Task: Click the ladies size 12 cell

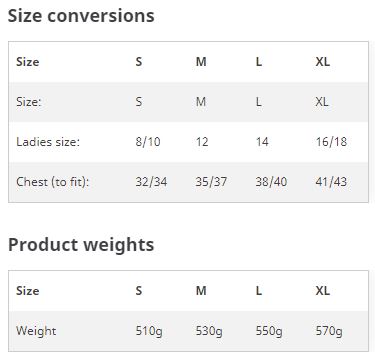Action: coord(202,142)
